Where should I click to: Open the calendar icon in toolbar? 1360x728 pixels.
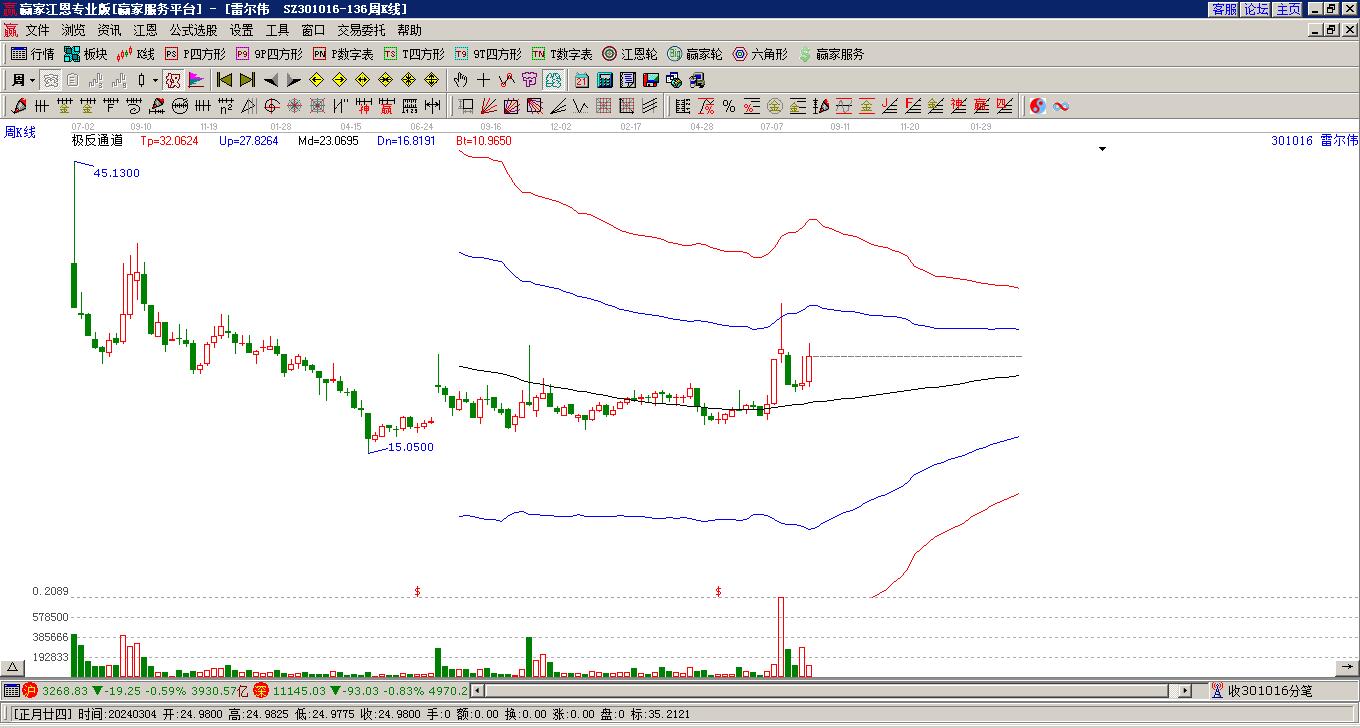point(582,80)
